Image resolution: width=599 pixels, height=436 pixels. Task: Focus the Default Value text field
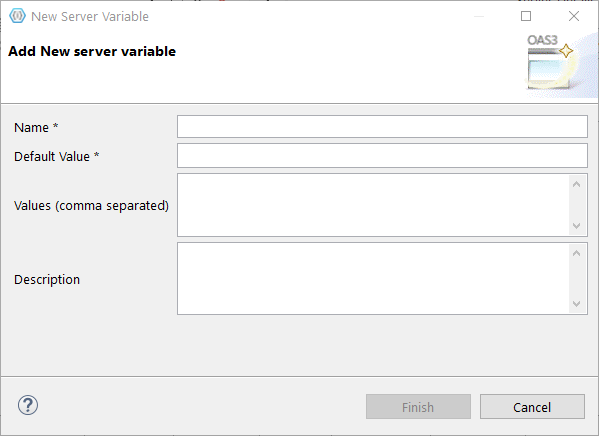[x=382, y=156]
